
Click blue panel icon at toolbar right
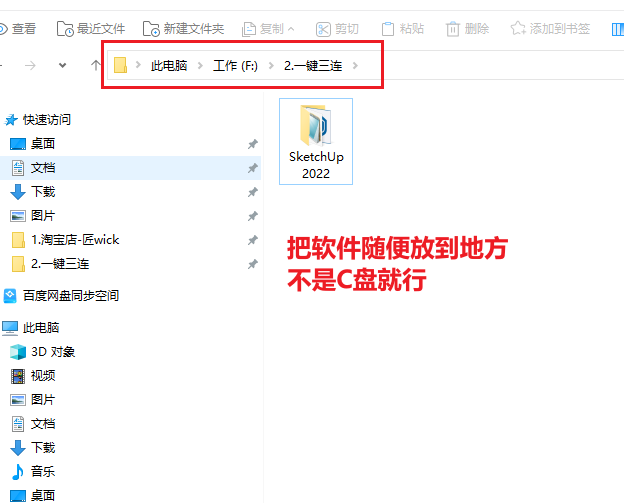point(617,29)
